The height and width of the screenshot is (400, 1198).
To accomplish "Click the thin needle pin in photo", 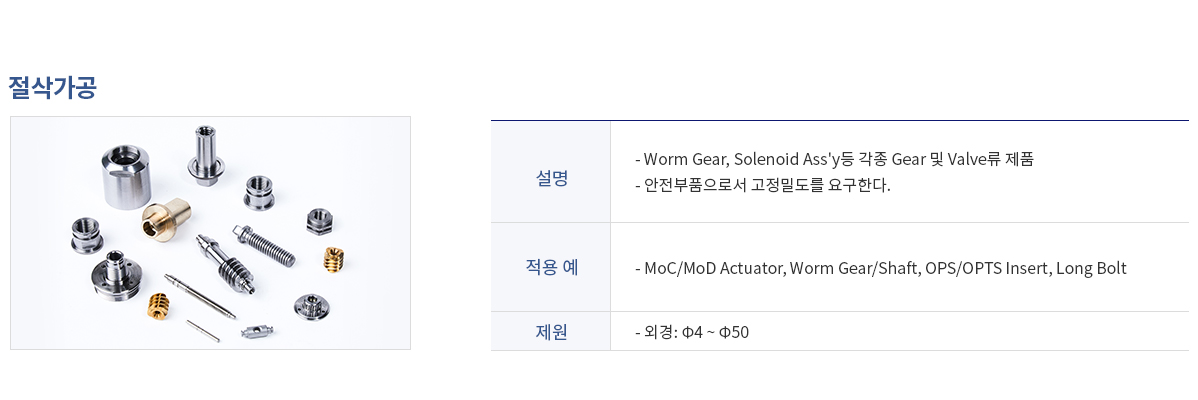I will coord(199,295).
